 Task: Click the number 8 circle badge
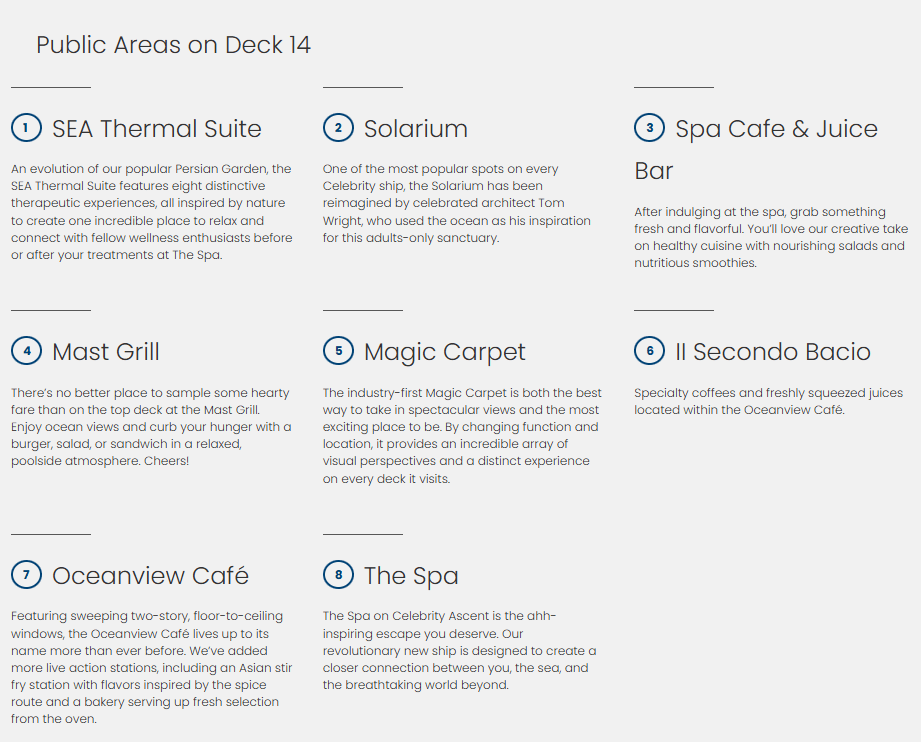point(338,575)
